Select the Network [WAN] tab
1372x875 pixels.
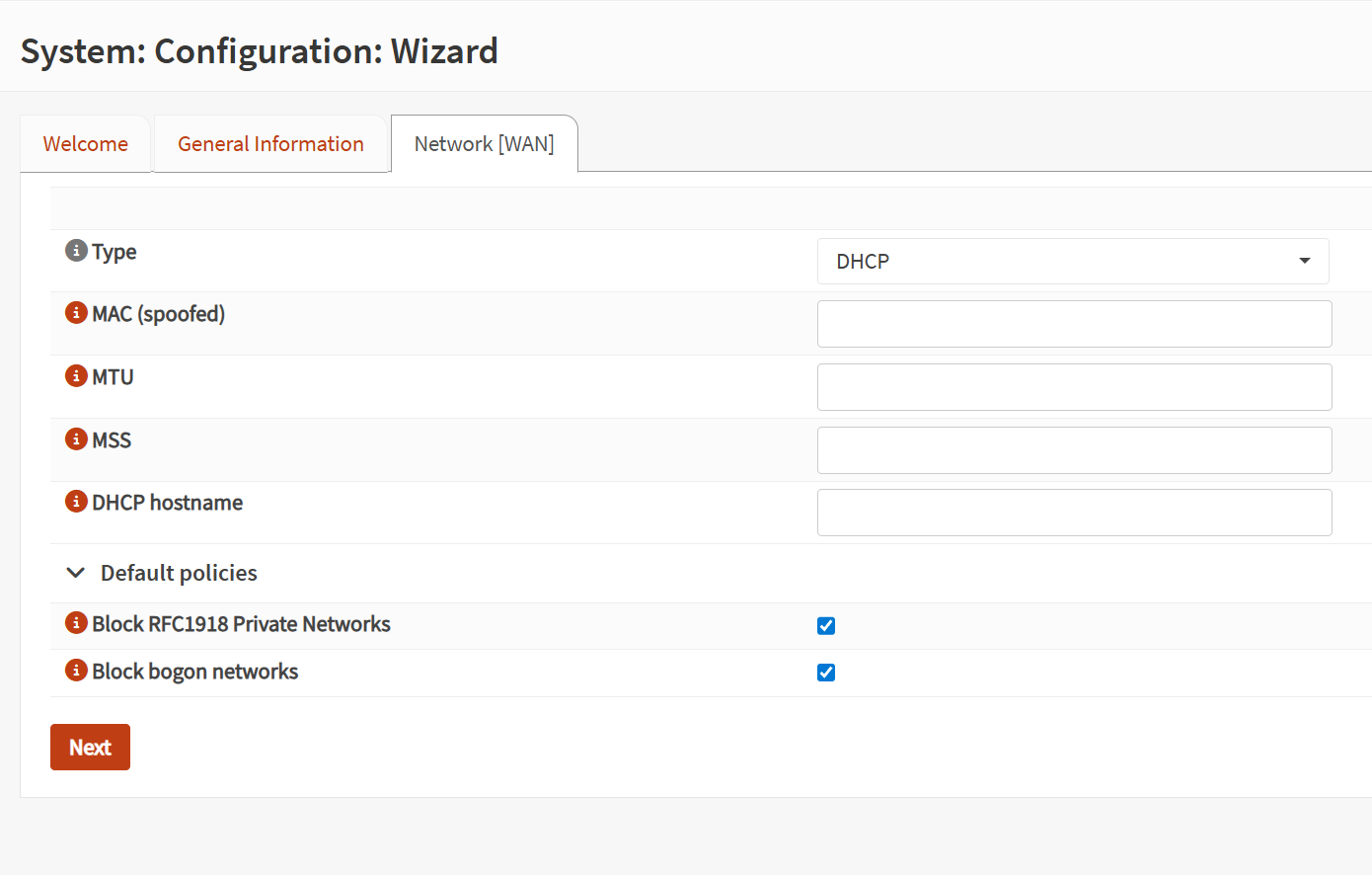[484, 144]
